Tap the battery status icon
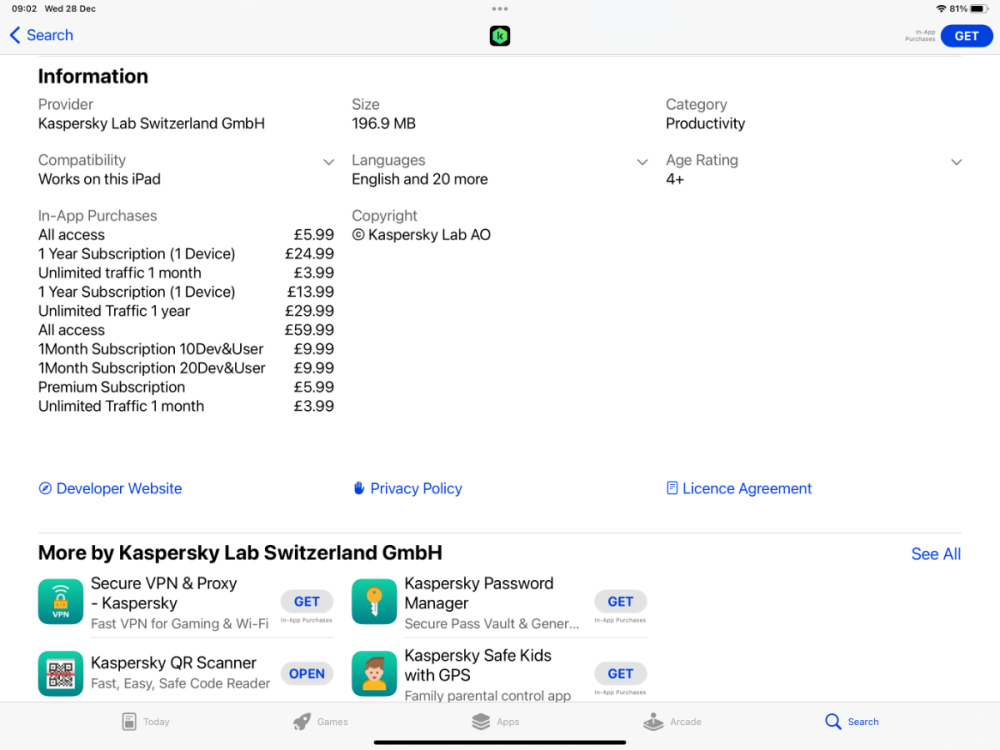 point(979,8)
